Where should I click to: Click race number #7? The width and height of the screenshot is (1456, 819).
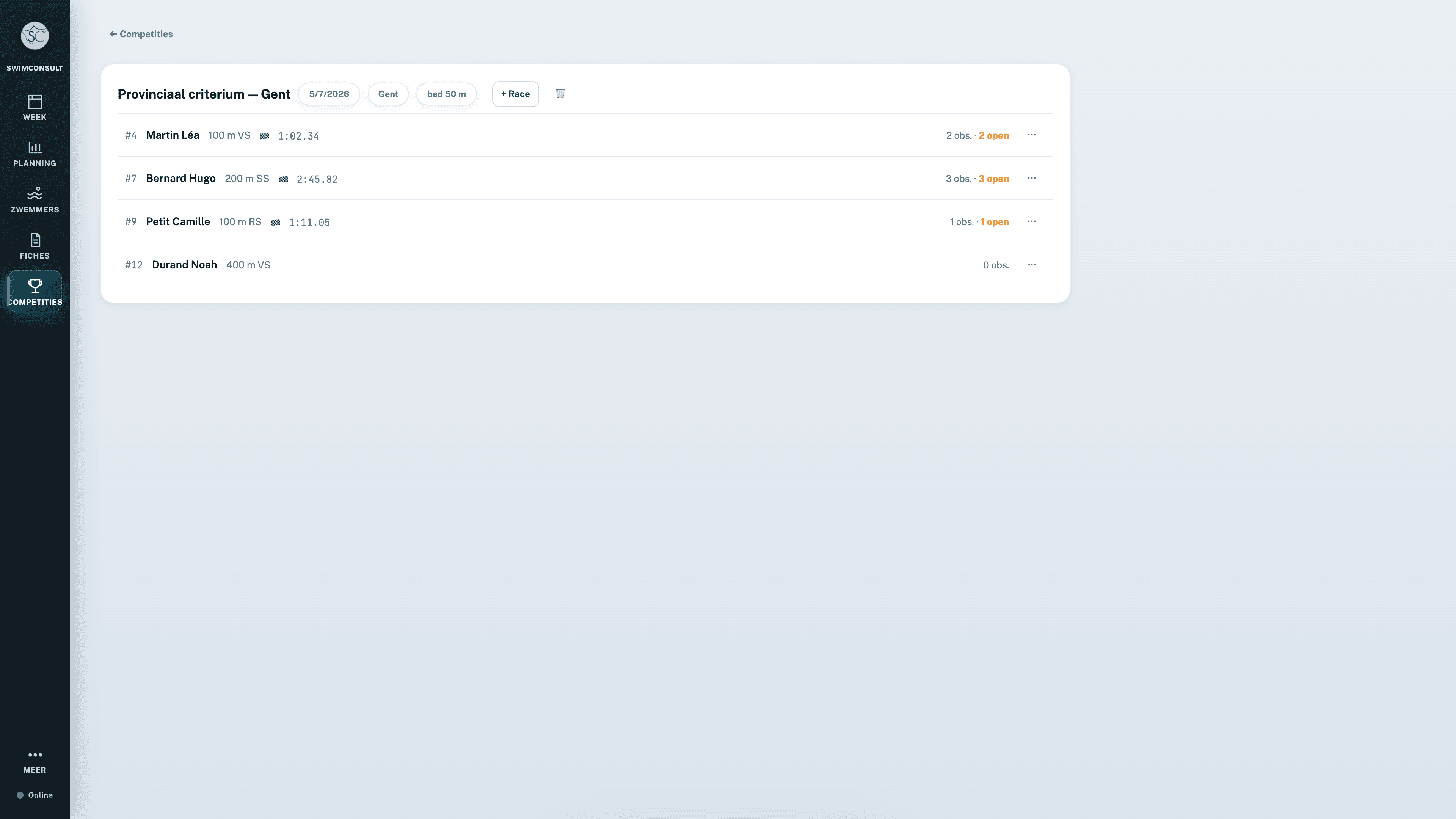(x=130, y=179)
